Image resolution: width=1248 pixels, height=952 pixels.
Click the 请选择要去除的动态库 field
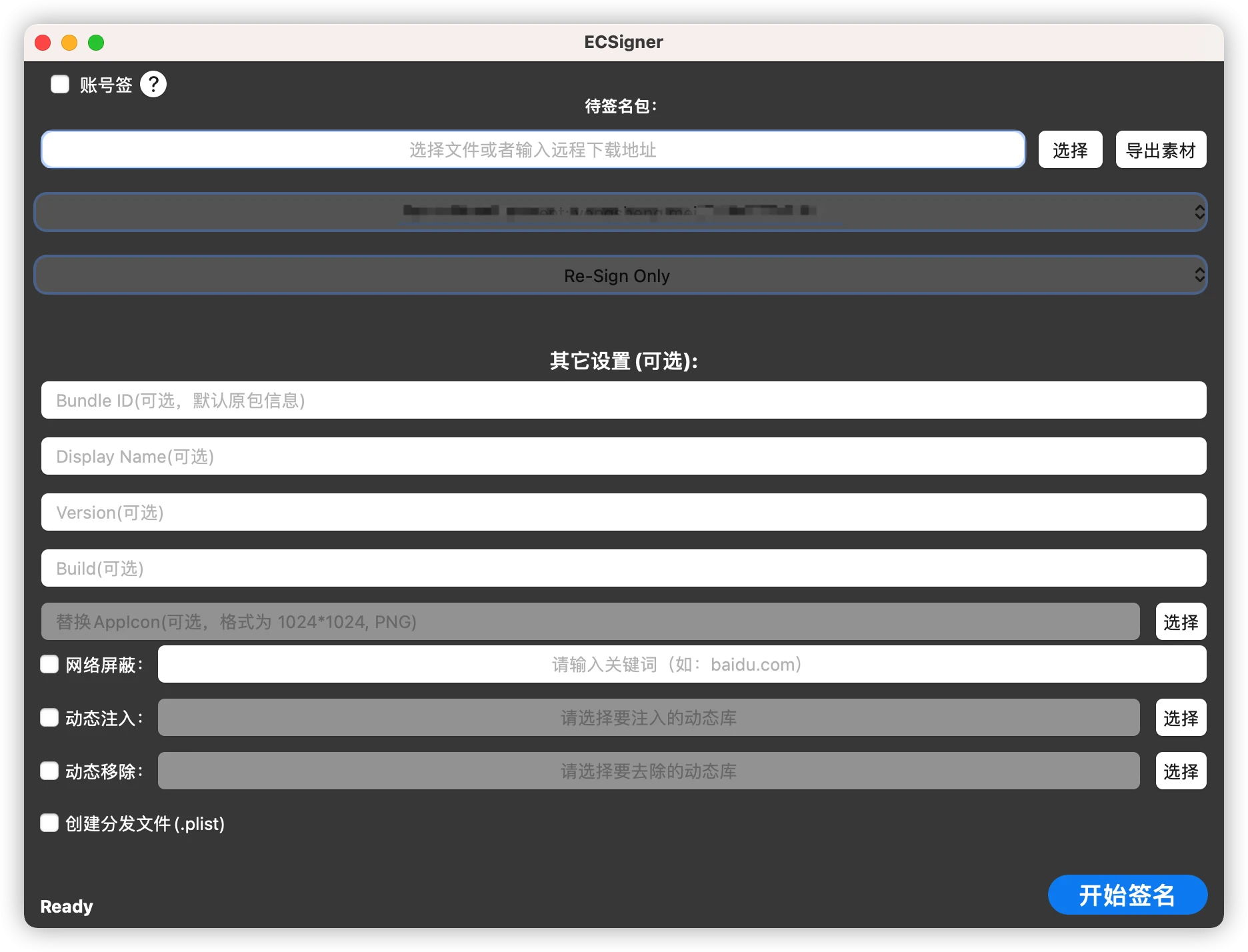(649, 771)
